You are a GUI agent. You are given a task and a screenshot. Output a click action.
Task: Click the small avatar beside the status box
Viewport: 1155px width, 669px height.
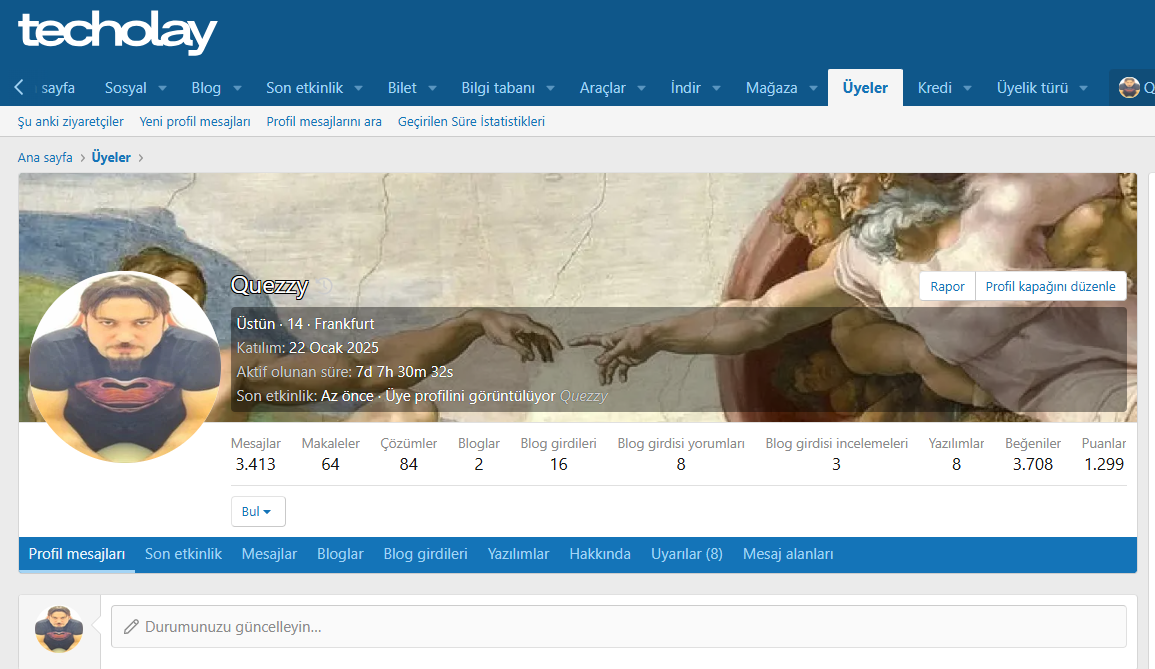click(59, 628)
